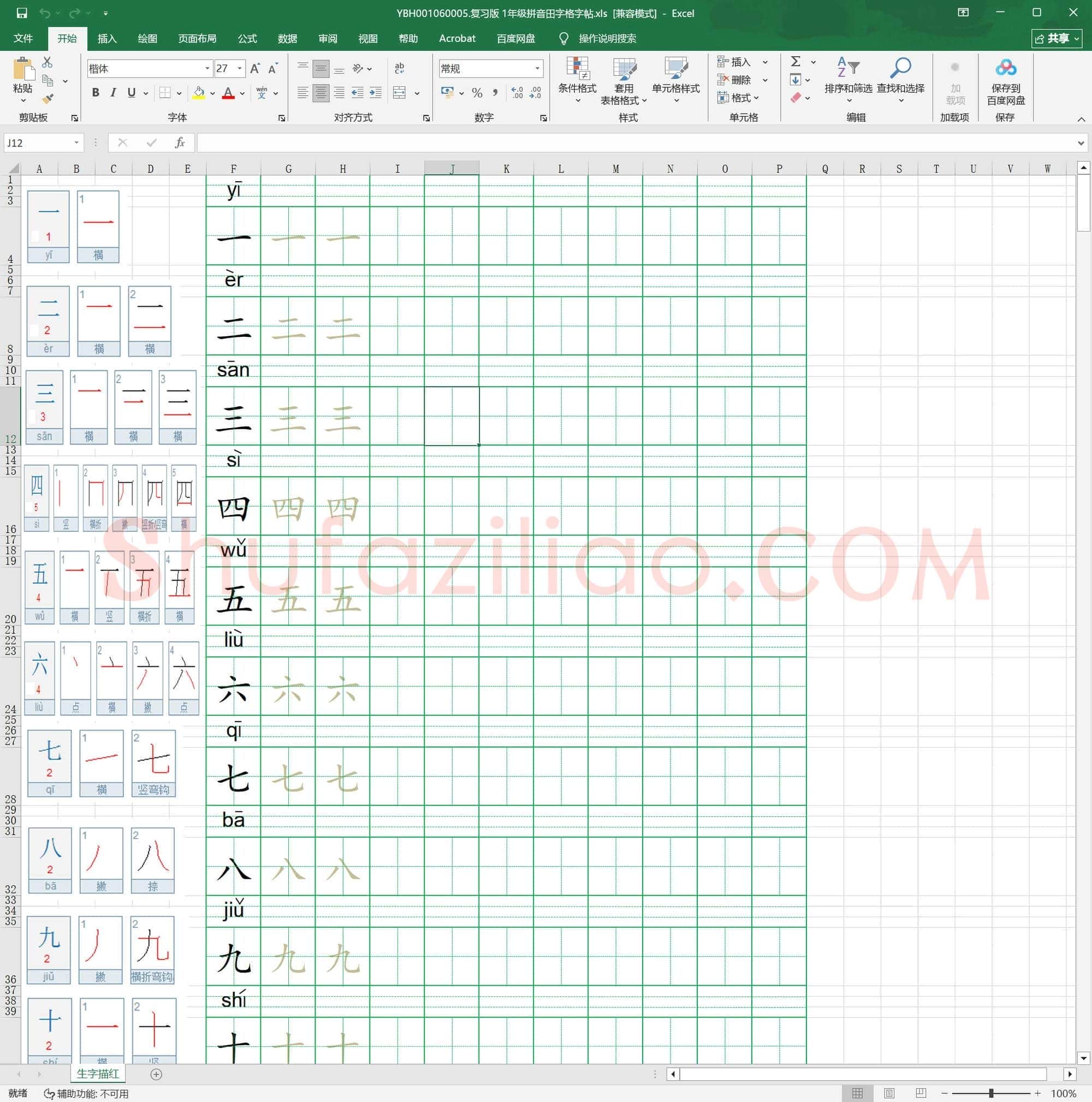1092x1102 pixels.
Task: Switch to the 公式 ribbon tab
Action: (x=247, y=39)
